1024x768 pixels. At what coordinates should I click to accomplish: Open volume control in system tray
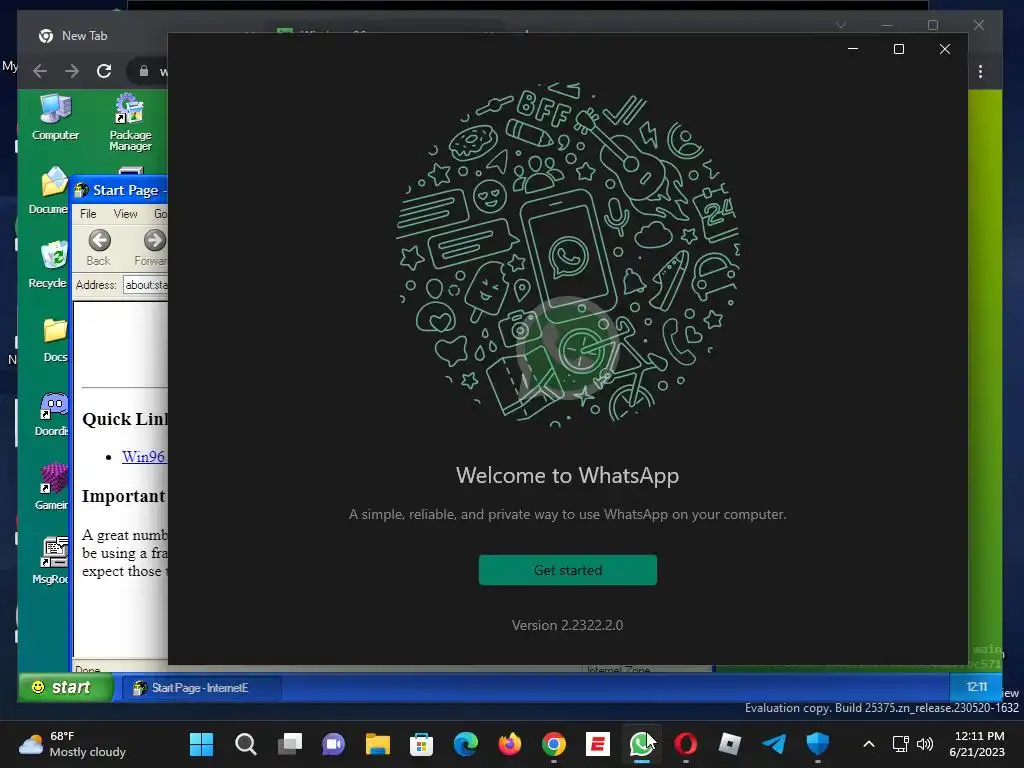(x=925, y=744)
